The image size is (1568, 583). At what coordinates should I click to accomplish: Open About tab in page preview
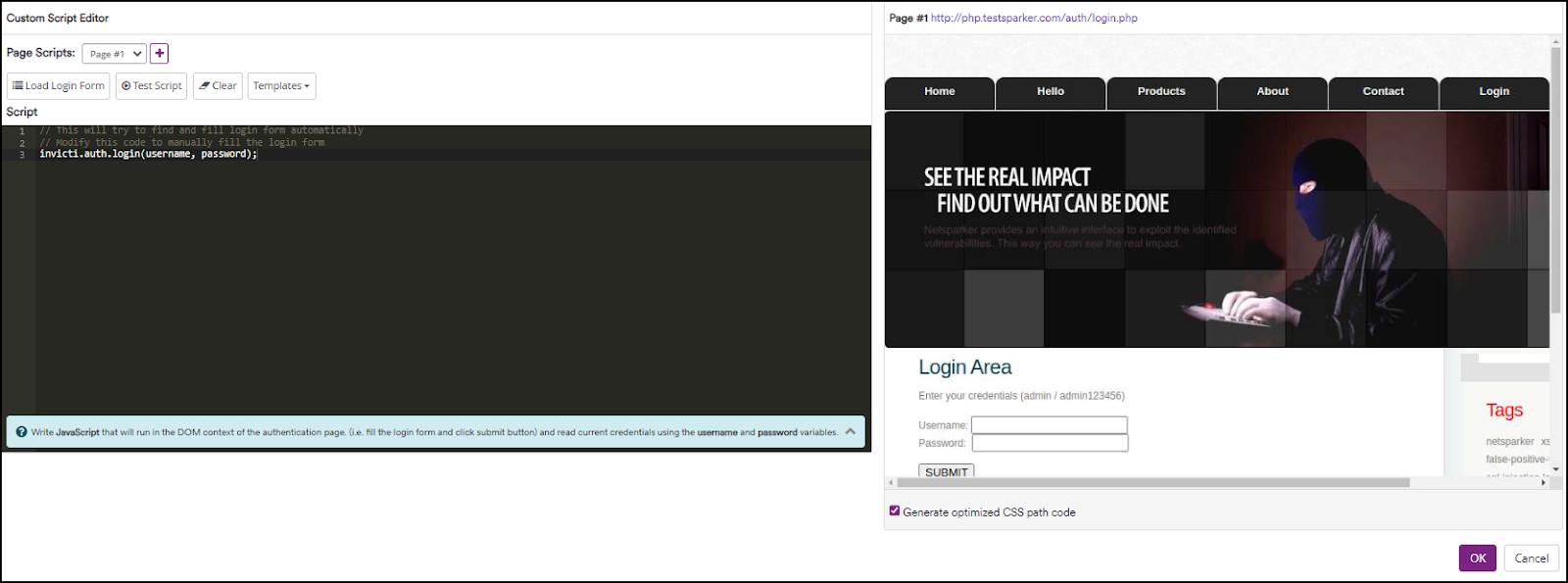point(1273,92)
